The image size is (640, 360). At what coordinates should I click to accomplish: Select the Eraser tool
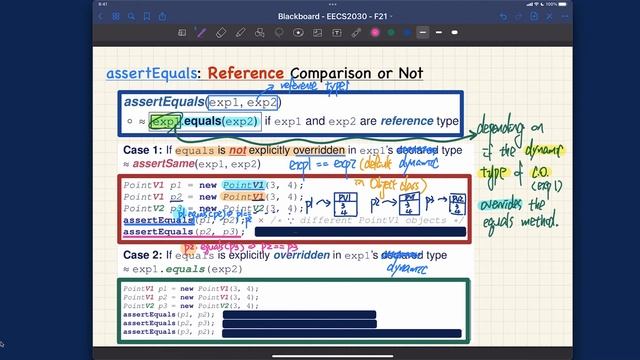click(221, 33)
